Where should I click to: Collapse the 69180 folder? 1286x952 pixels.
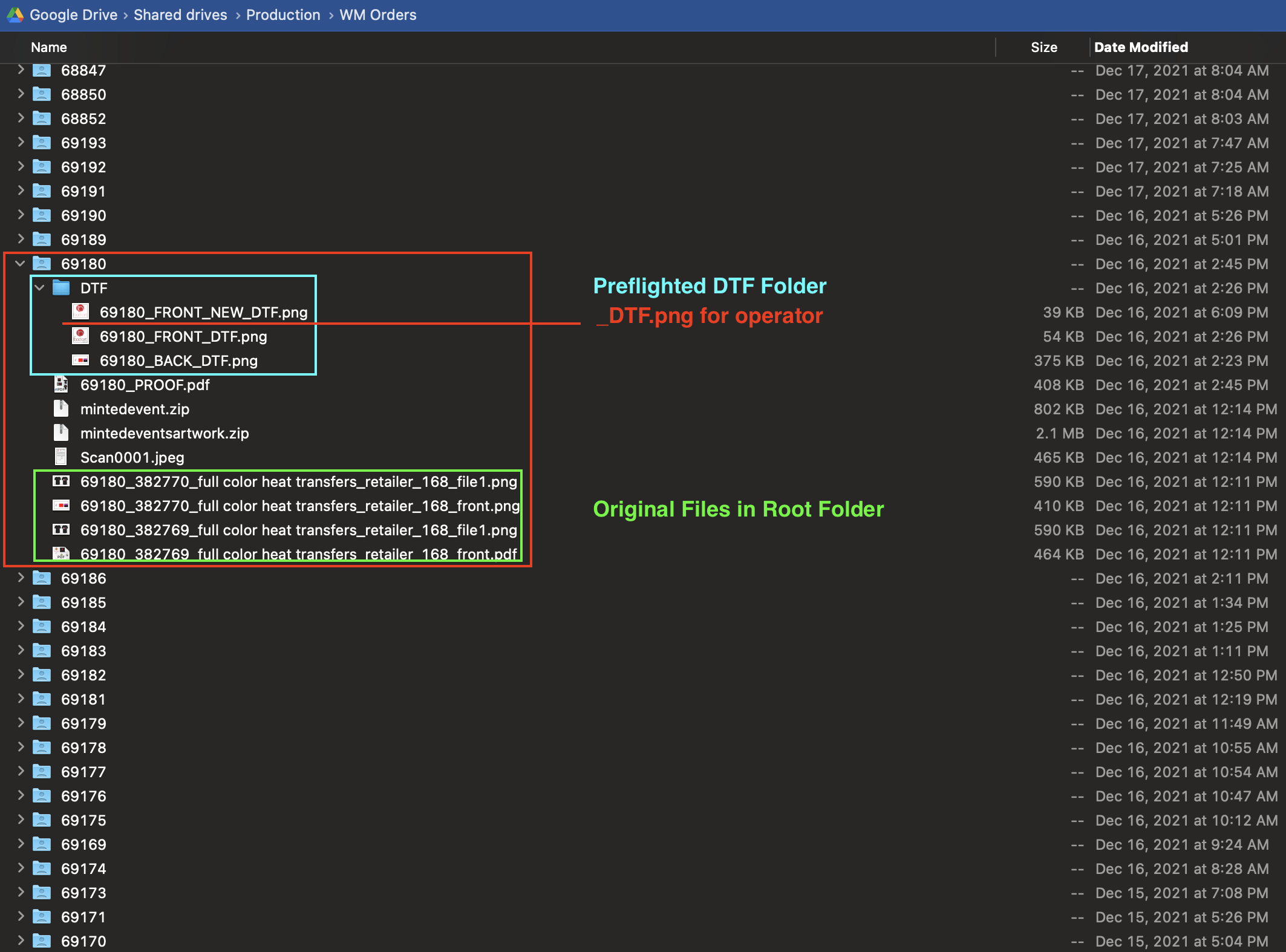20,264
